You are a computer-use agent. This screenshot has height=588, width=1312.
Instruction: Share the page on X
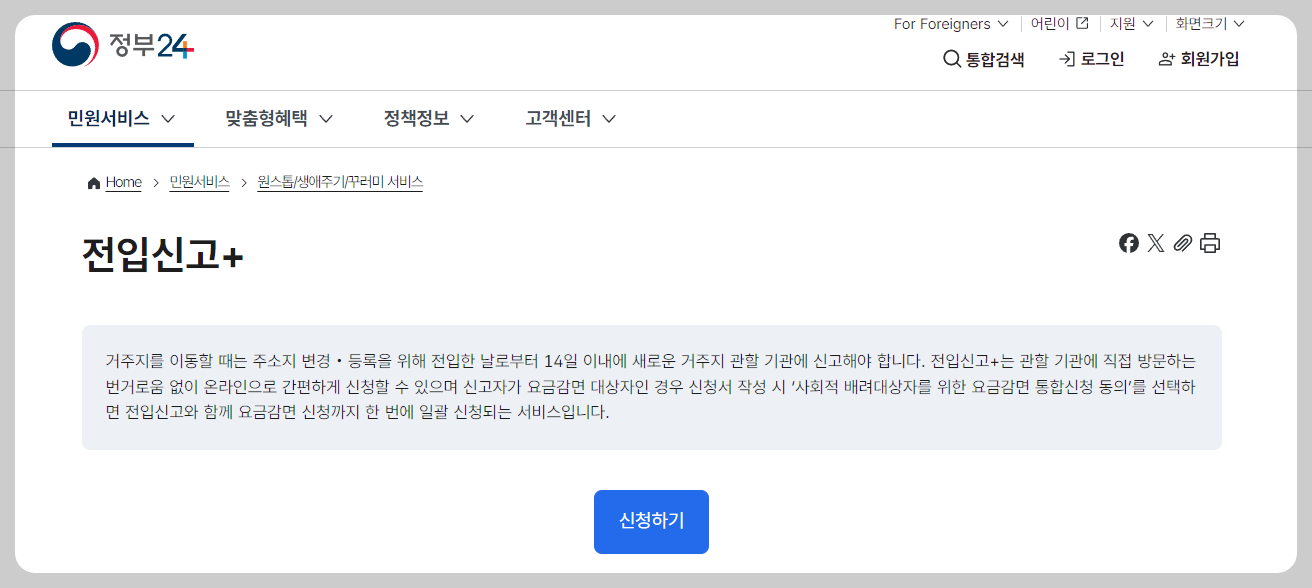click(x=1156, y=242)
